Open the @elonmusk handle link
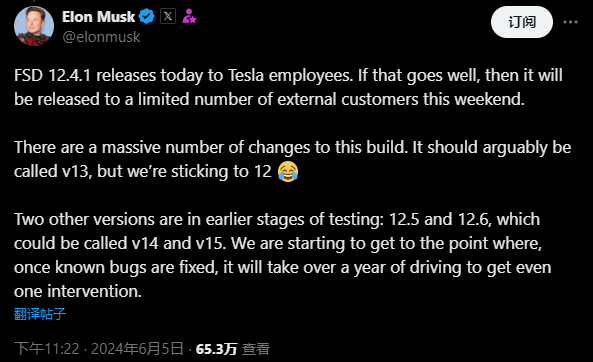Viewport: 593px width, 362px height. (101, 37)
